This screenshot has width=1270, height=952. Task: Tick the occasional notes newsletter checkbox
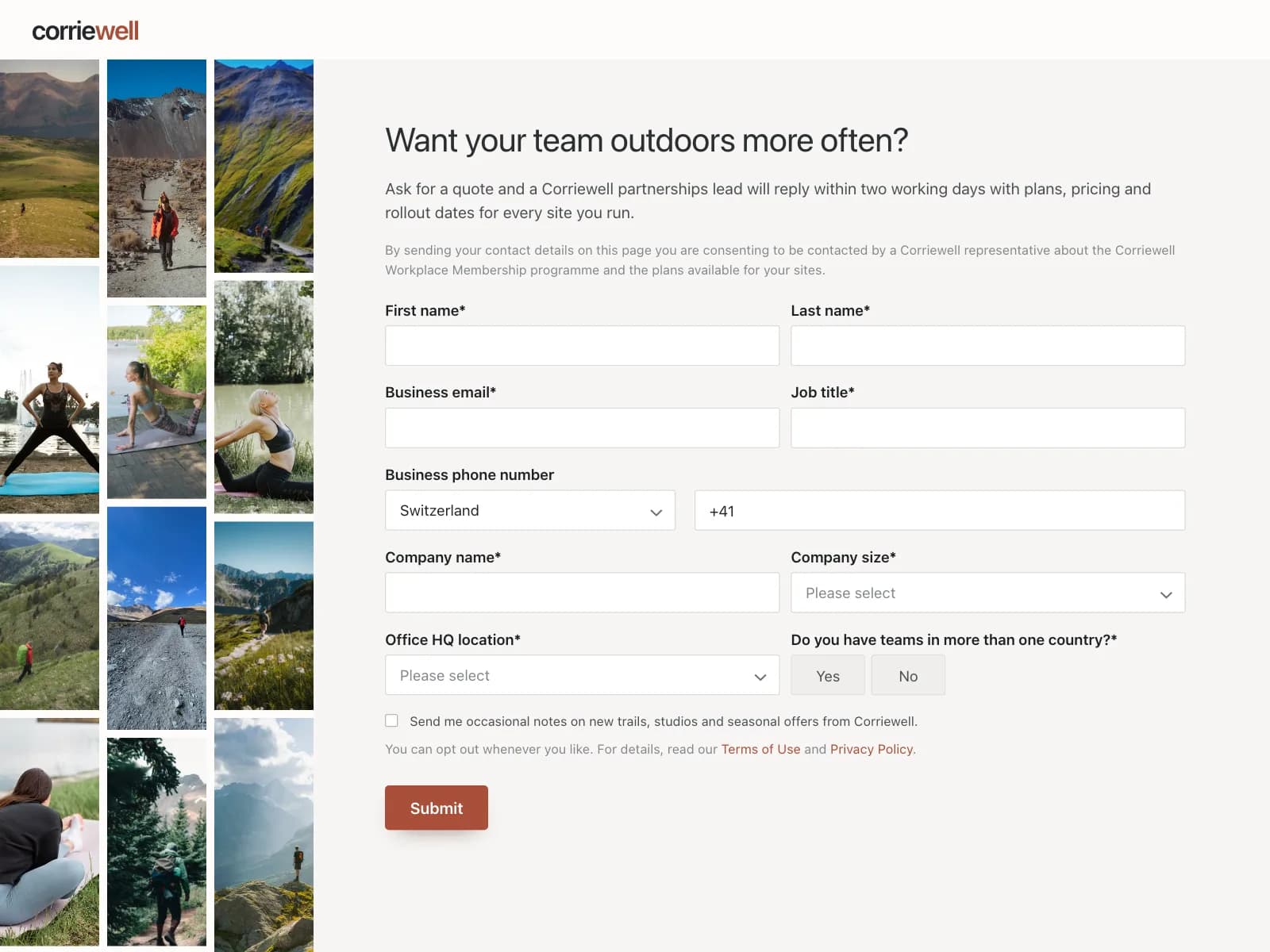(x=391, y=720)
